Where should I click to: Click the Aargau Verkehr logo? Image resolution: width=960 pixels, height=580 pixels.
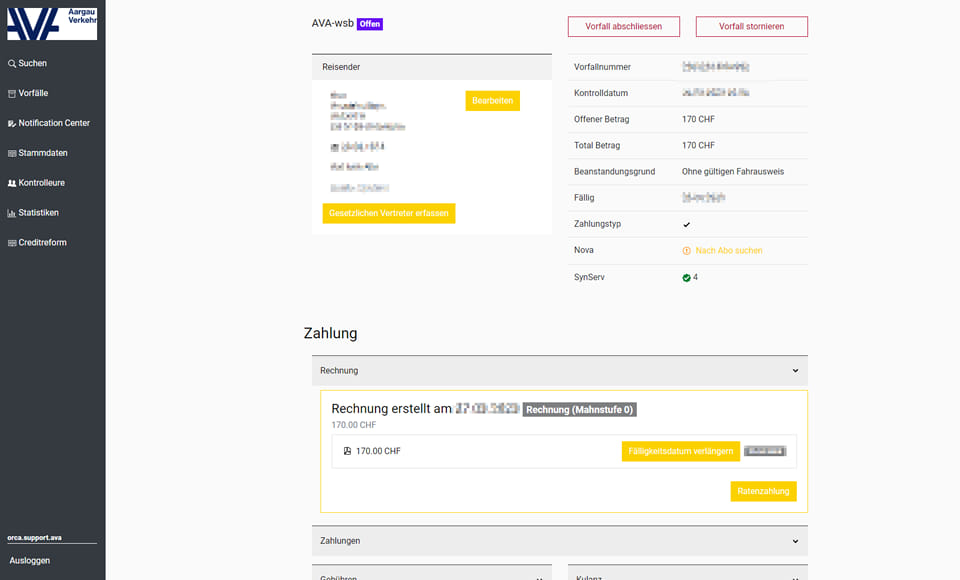52,21
